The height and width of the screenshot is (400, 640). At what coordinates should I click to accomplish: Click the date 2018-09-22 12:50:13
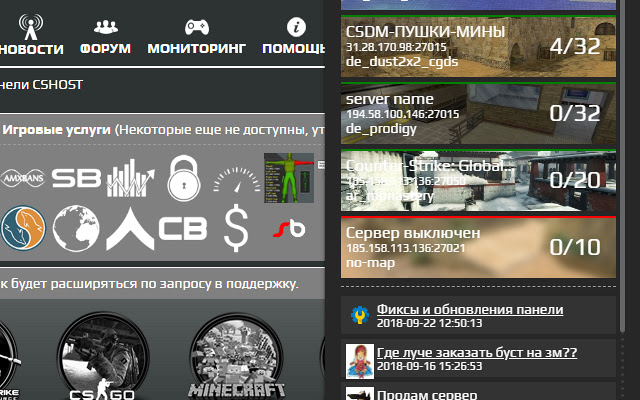coord(429,323)
